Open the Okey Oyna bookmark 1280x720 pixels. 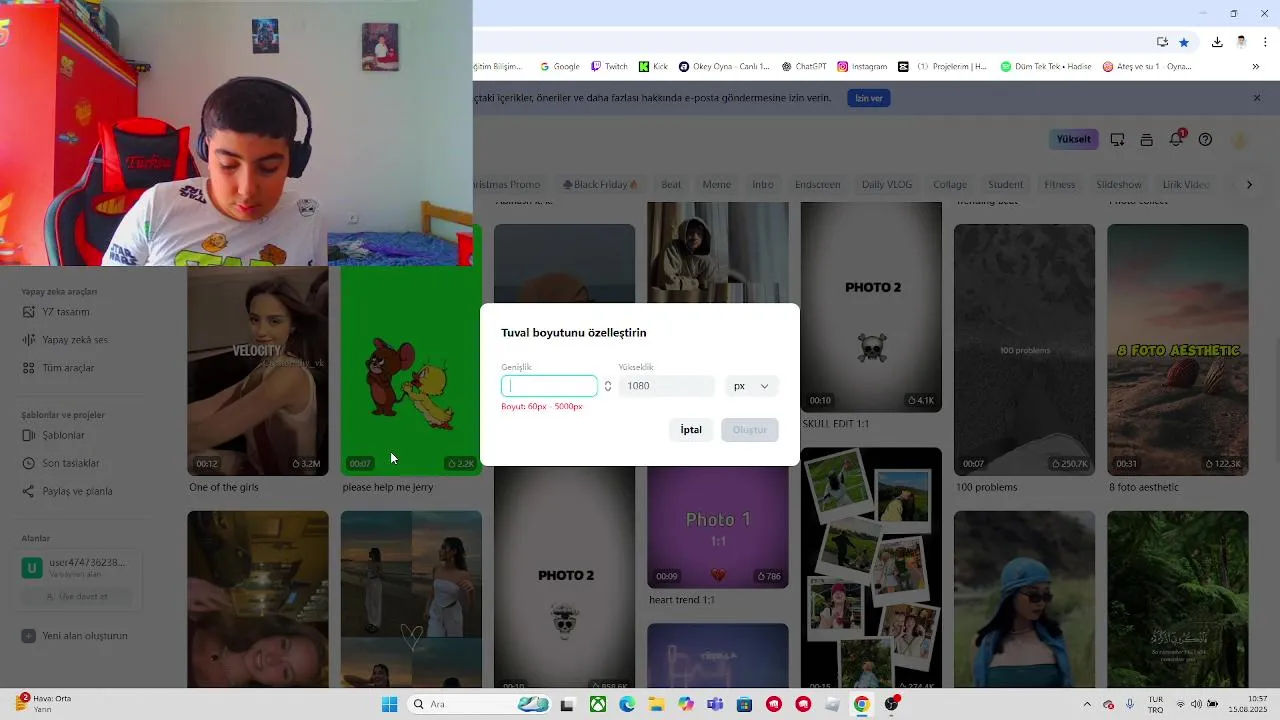tap(725, 66)
